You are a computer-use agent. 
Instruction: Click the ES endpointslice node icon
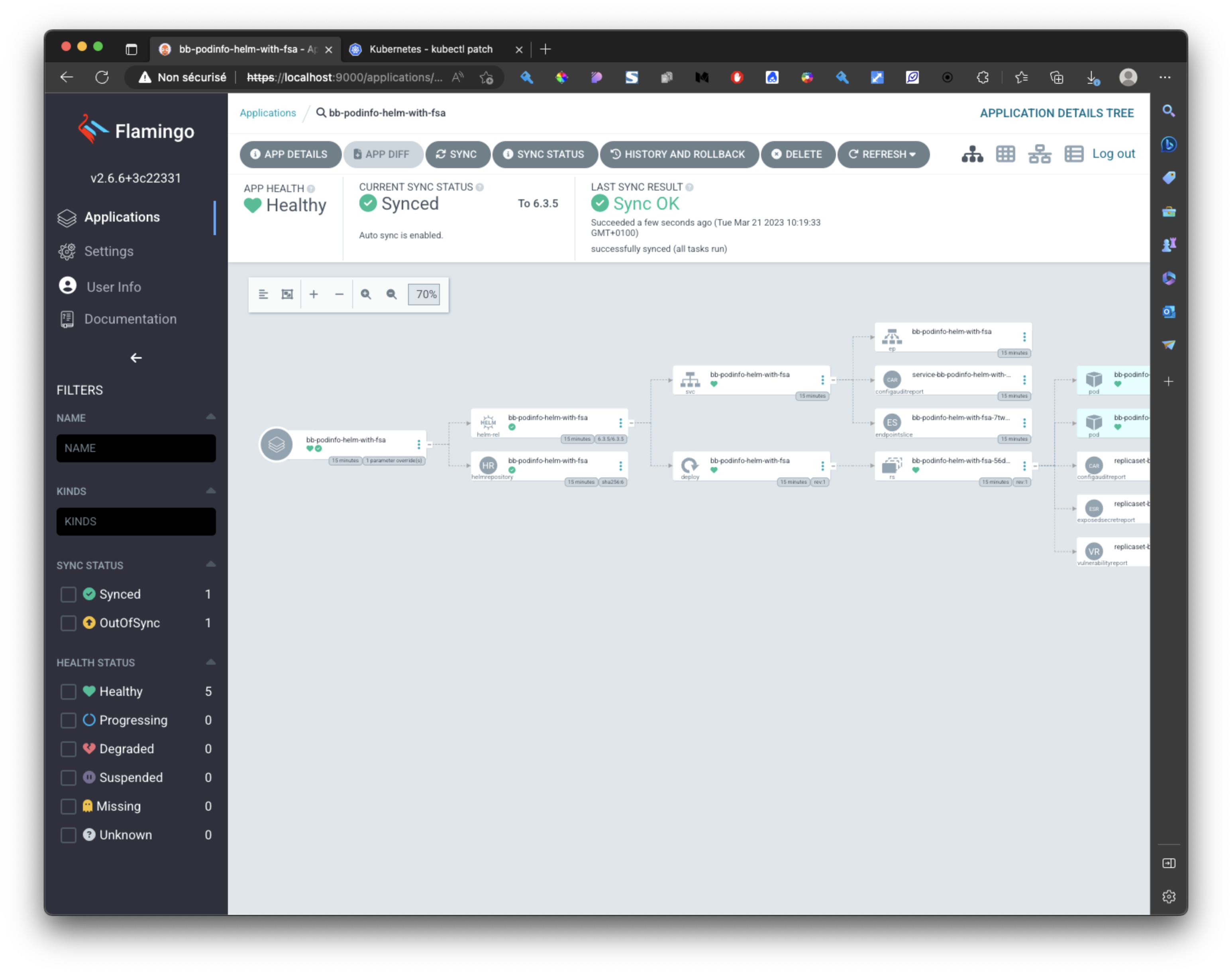click(892, 422)
